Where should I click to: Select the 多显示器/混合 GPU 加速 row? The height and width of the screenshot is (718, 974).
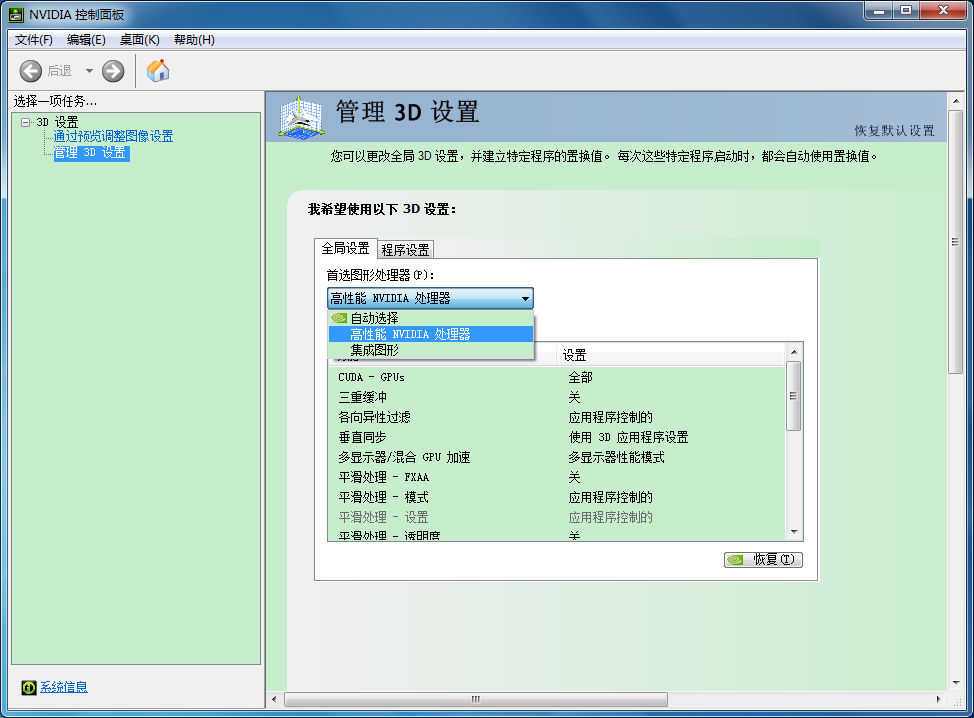pos(557,457)
